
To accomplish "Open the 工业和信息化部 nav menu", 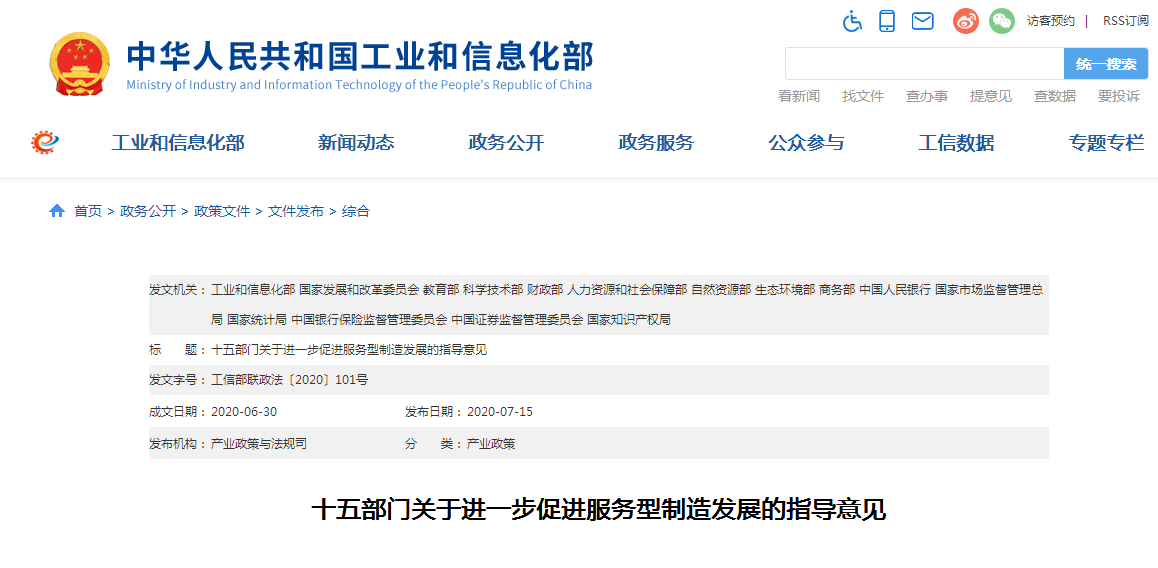I will (x=178, y=143).
